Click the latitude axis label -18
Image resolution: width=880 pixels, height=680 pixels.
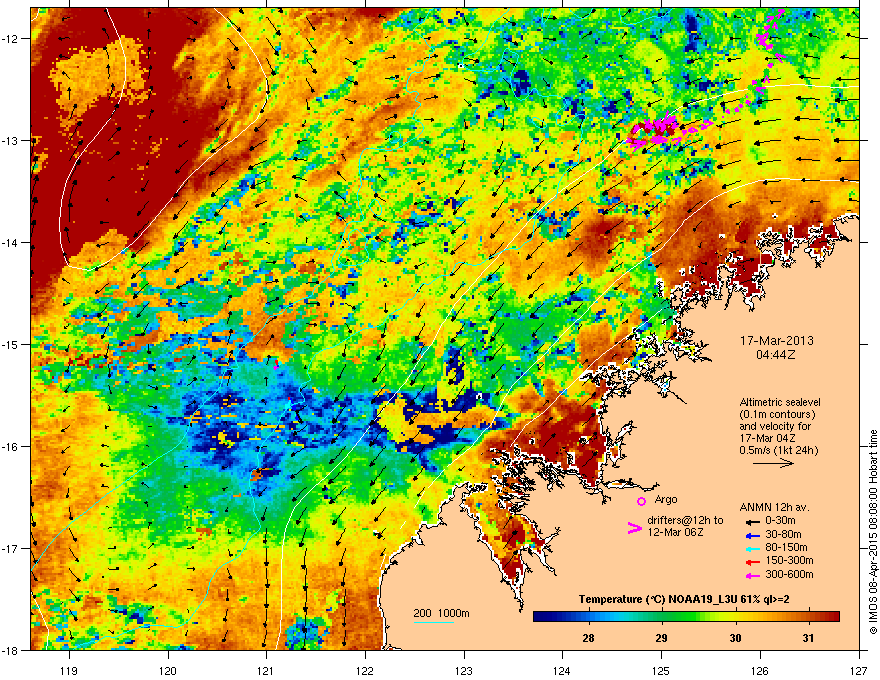coord(10,650)
